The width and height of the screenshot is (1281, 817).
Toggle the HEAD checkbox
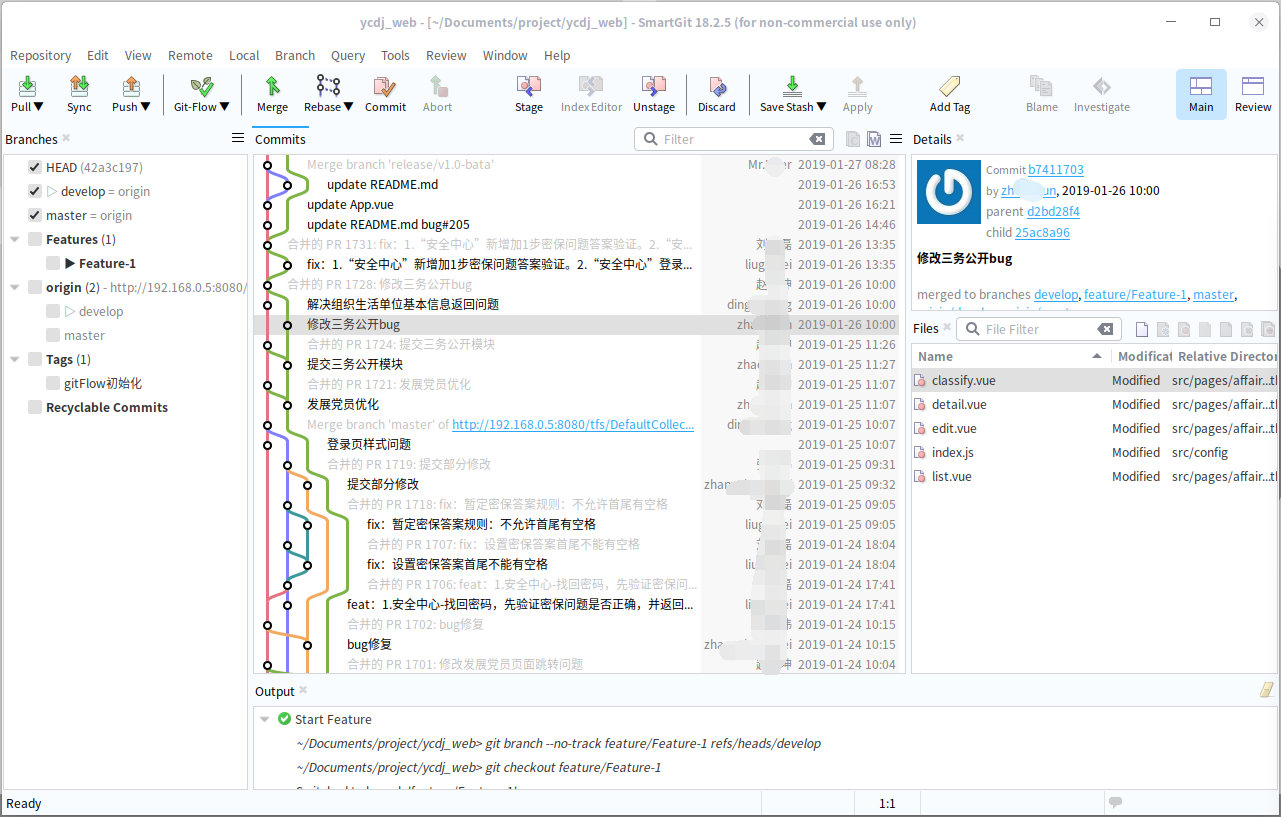[35, 167]
